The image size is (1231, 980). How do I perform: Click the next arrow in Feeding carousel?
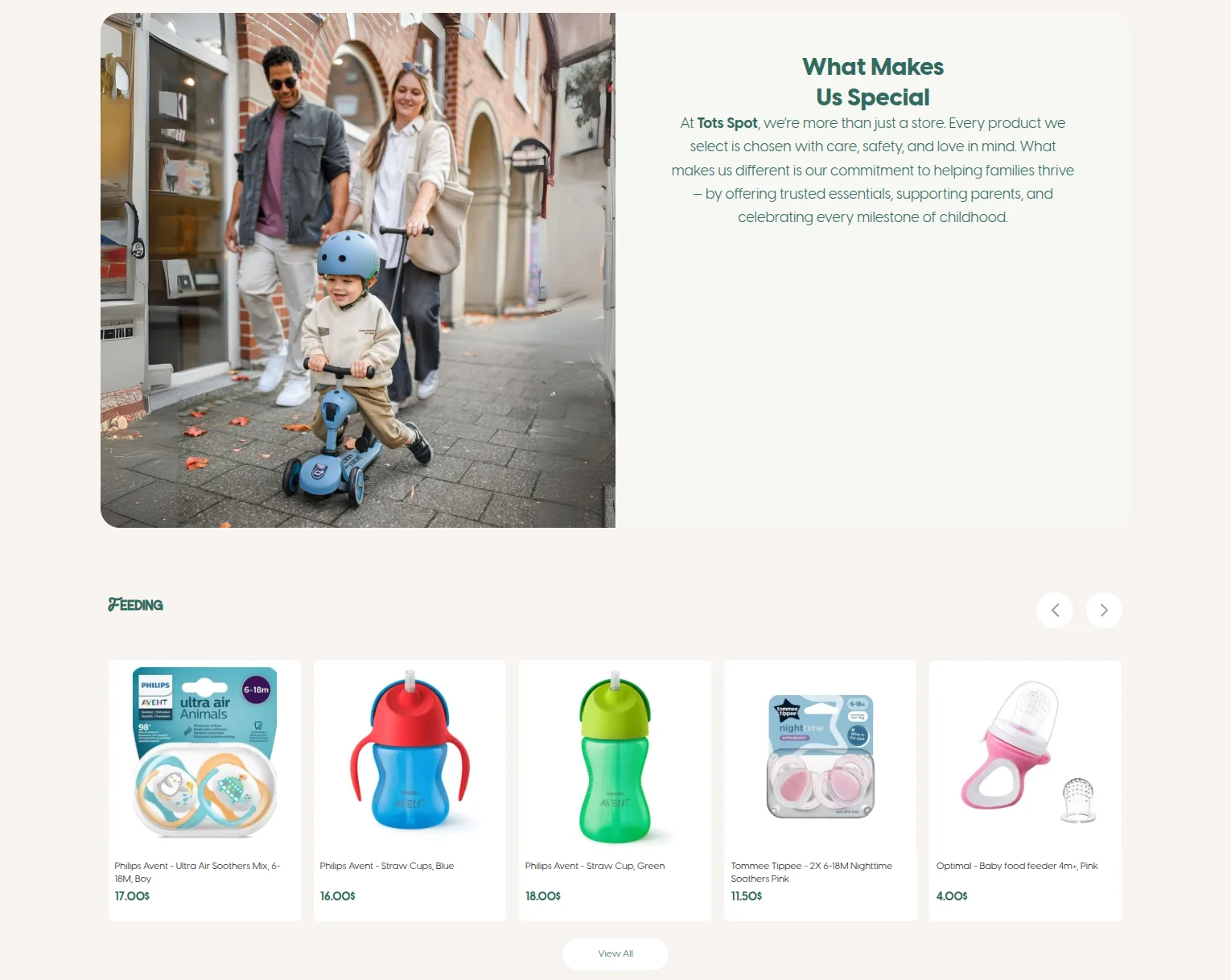point(1104,610)
